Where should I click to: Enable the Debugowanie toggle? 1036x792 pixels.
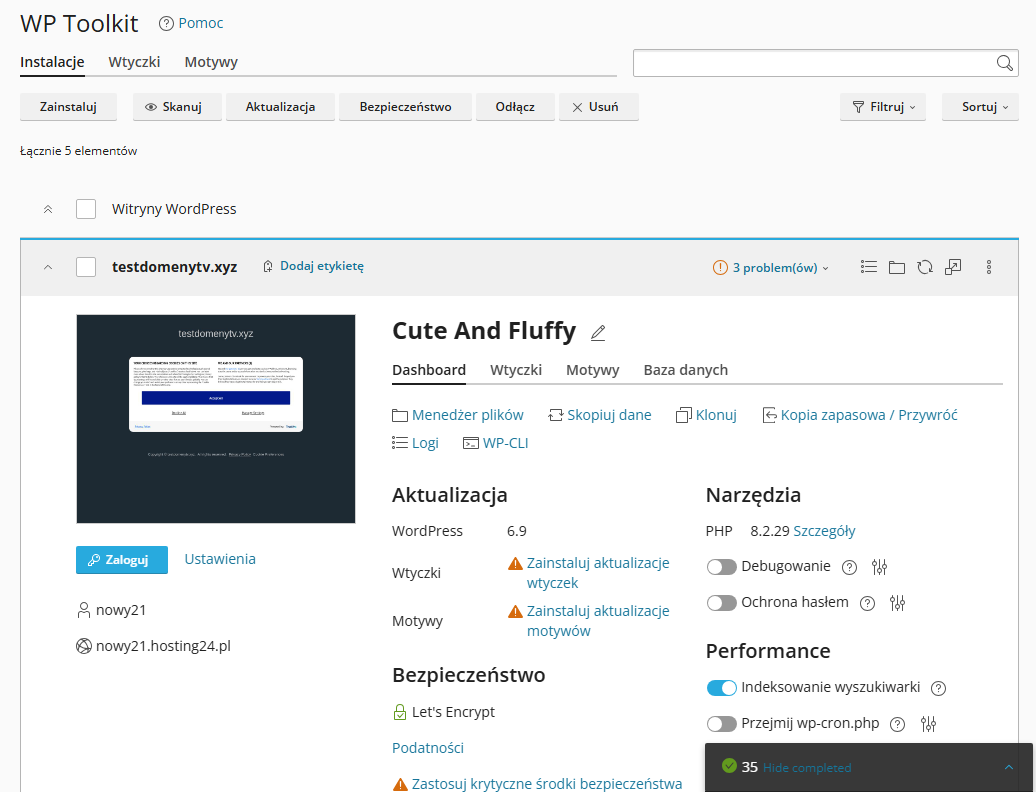point(721,567)
